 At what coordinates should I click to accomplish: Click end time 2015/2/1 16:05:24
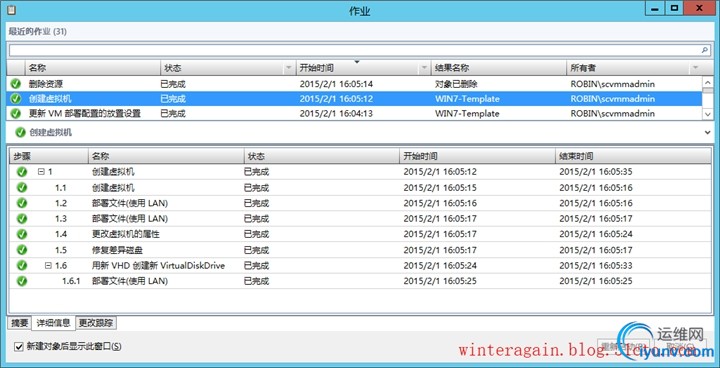click(x=596, y=234)
